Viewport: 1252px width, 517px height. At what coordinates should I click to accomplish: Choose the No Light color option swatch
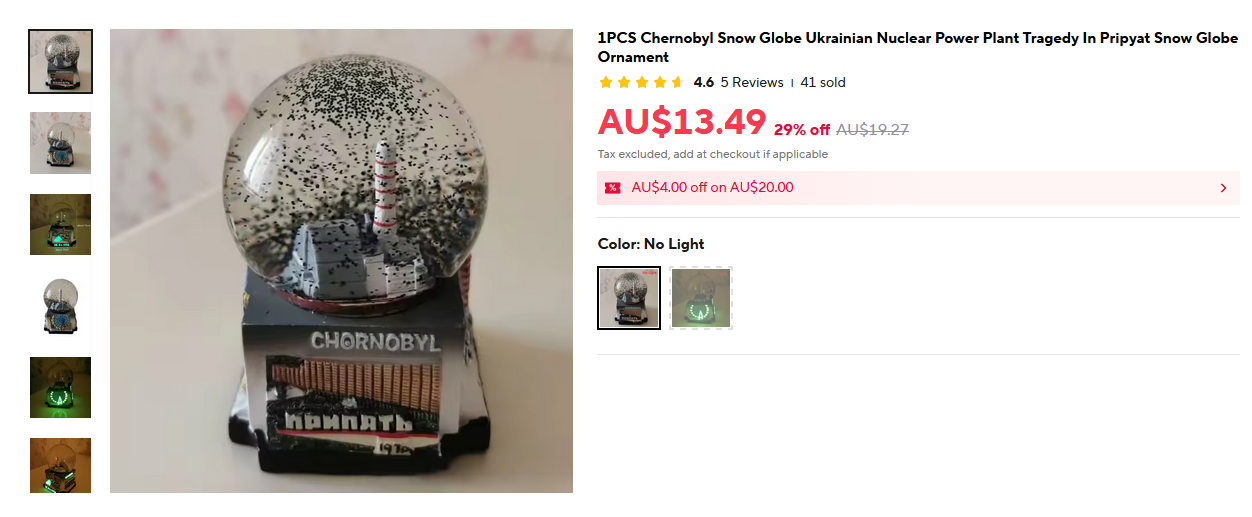click(x=629, y=298)
